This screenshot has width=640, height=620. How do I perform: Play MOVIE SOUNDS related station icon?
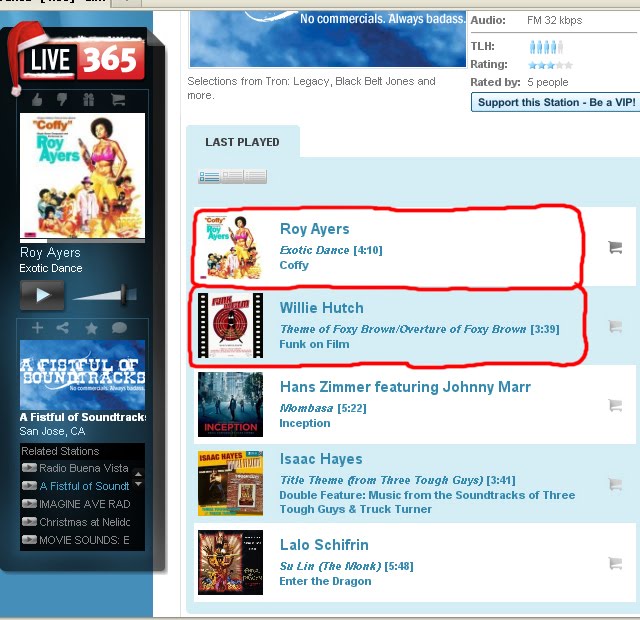tap(29, 540)
